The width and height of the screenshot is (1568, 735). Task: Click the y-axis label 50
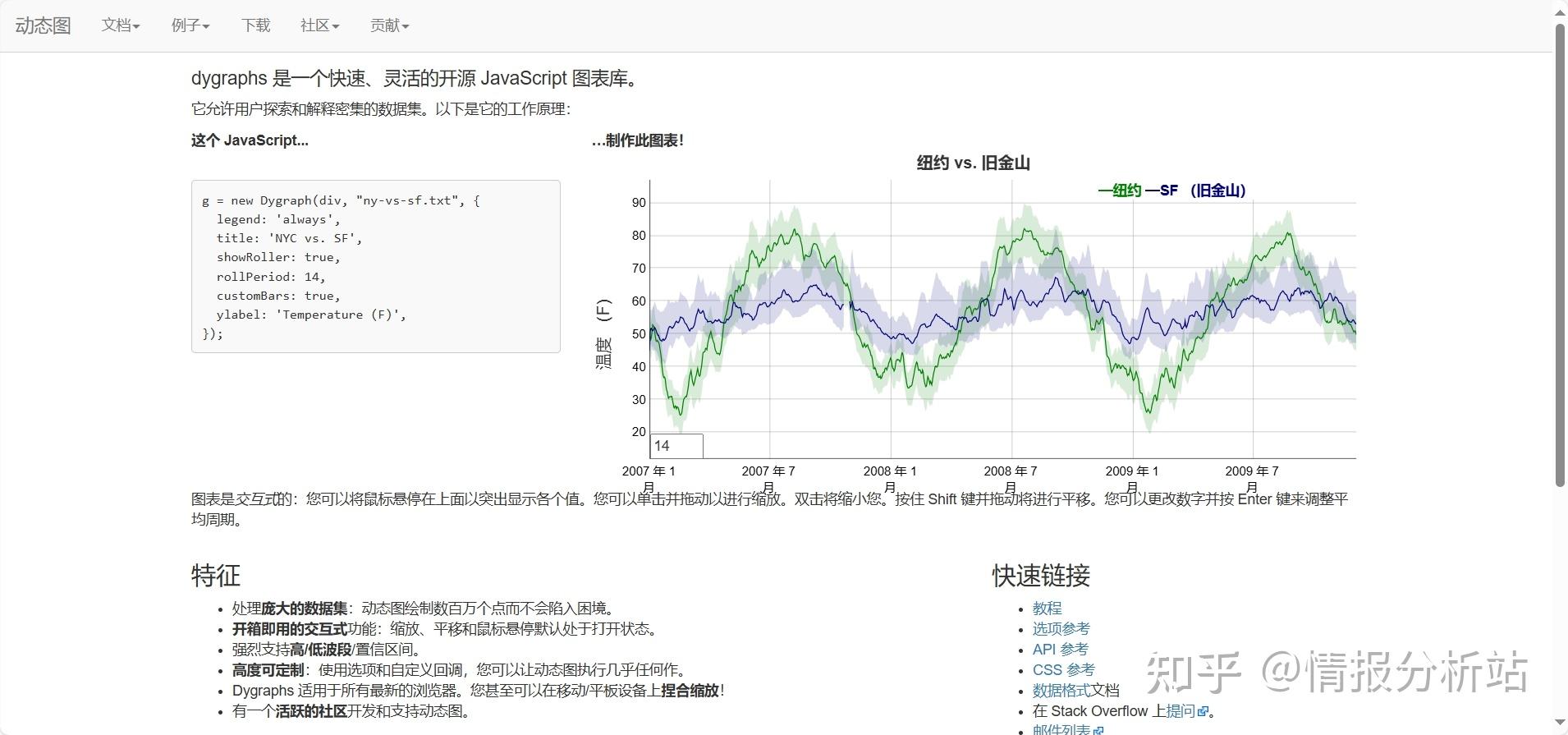pyautogui.click(x=639, y=334)
